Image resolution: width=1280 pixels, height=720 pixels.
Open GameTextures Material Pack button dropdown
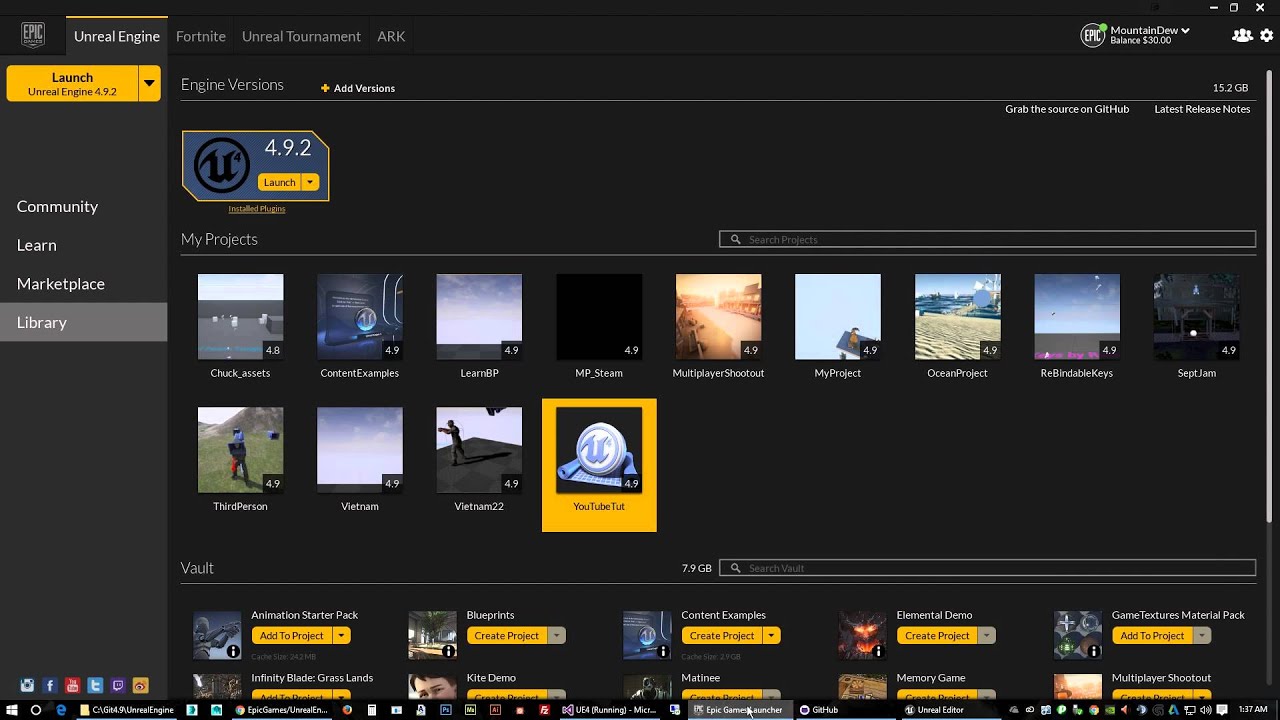[x=1201, y=636]
